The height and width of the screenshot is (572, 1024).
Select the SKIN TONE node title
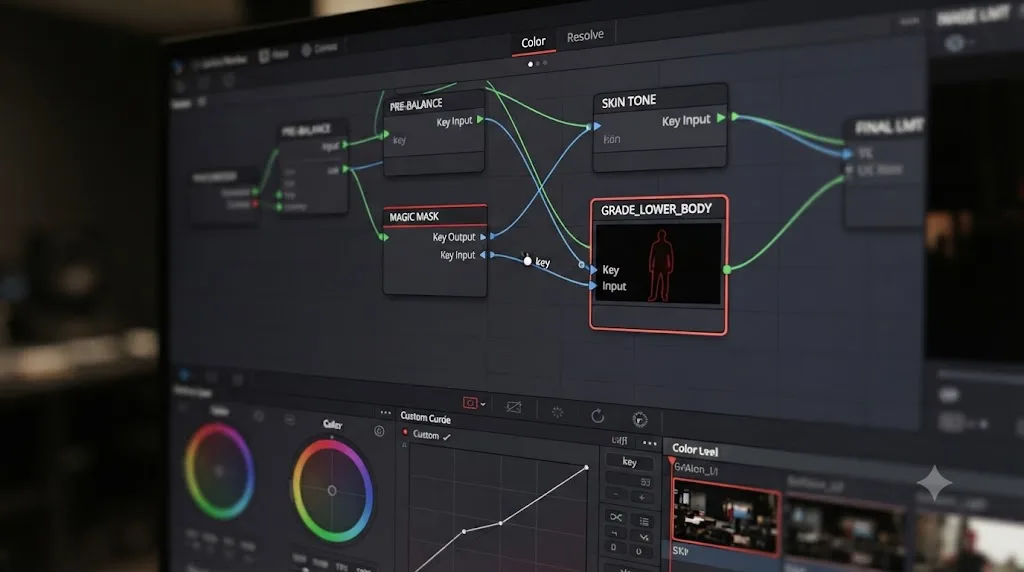point(628,102)
